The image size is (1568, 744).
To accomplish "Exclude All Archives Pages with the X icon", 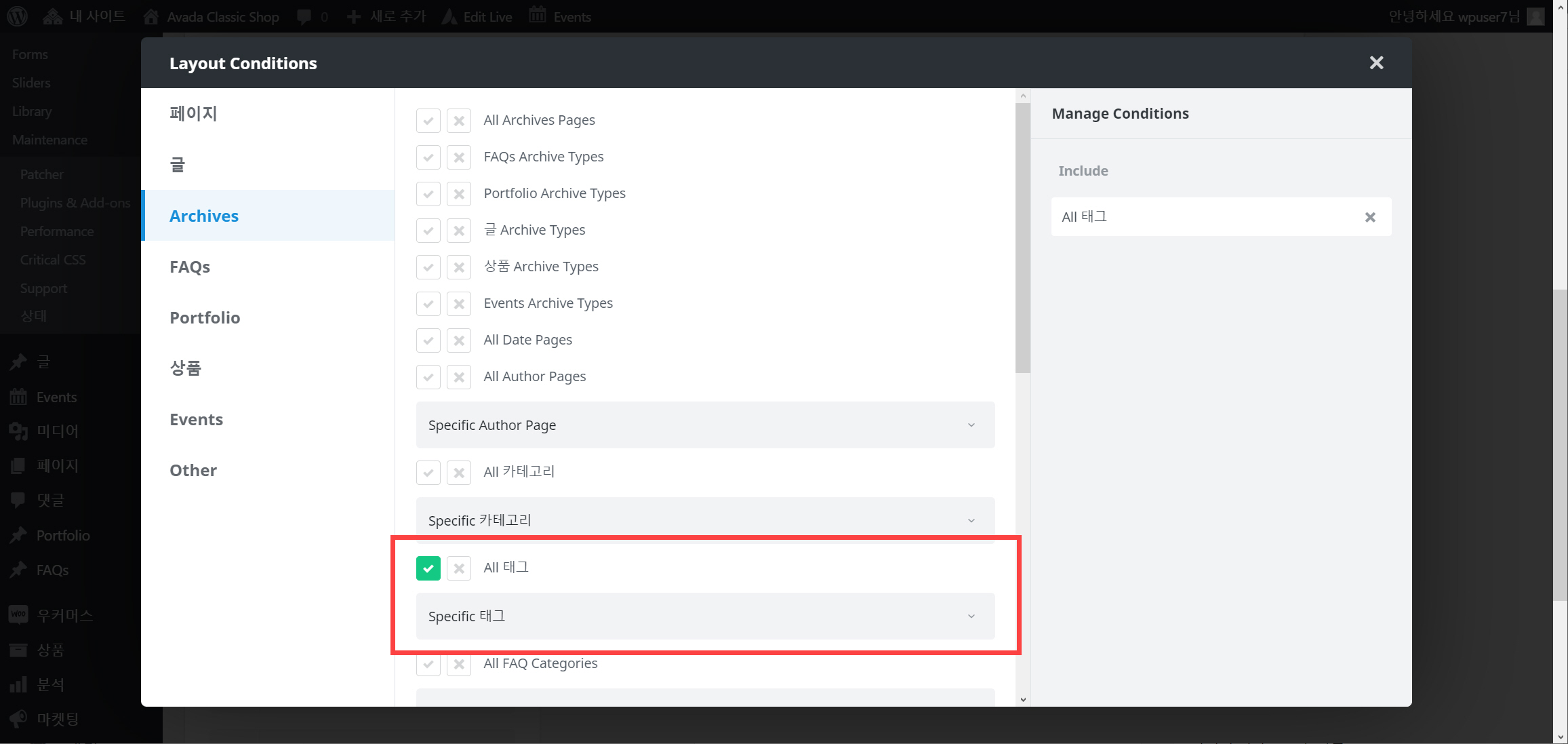I will point(459,121).
